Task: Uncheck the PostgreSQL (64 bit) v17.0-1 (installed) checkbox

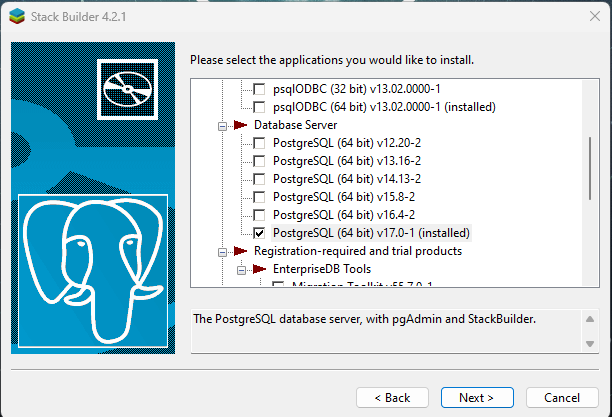Action: [x=259, y=233]
